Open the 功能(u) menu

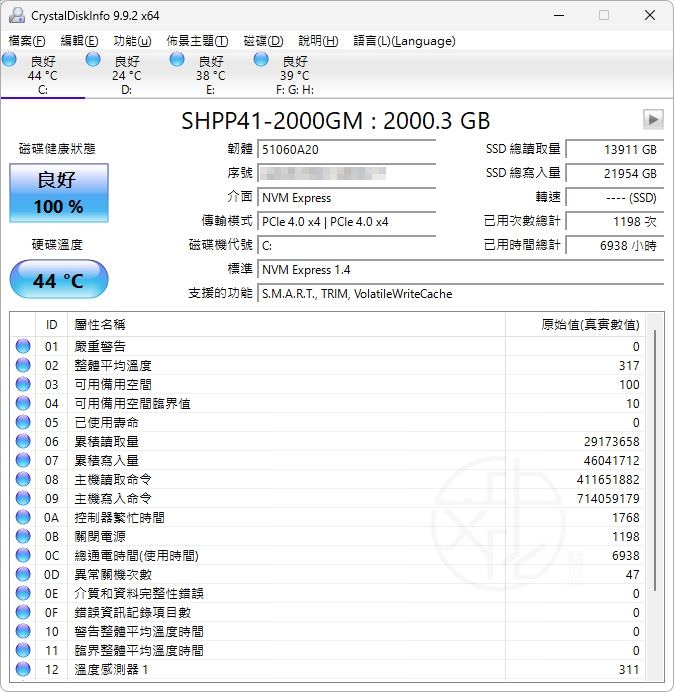pyautogui.click(x=132, y=41)
